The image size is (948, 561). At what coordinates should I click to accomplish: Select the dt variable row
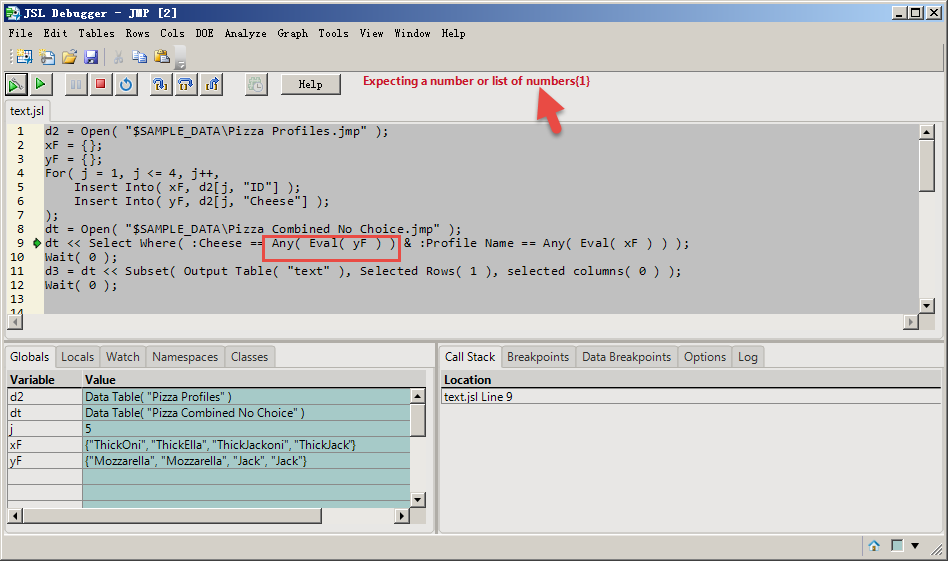click(x=209, y=413)
